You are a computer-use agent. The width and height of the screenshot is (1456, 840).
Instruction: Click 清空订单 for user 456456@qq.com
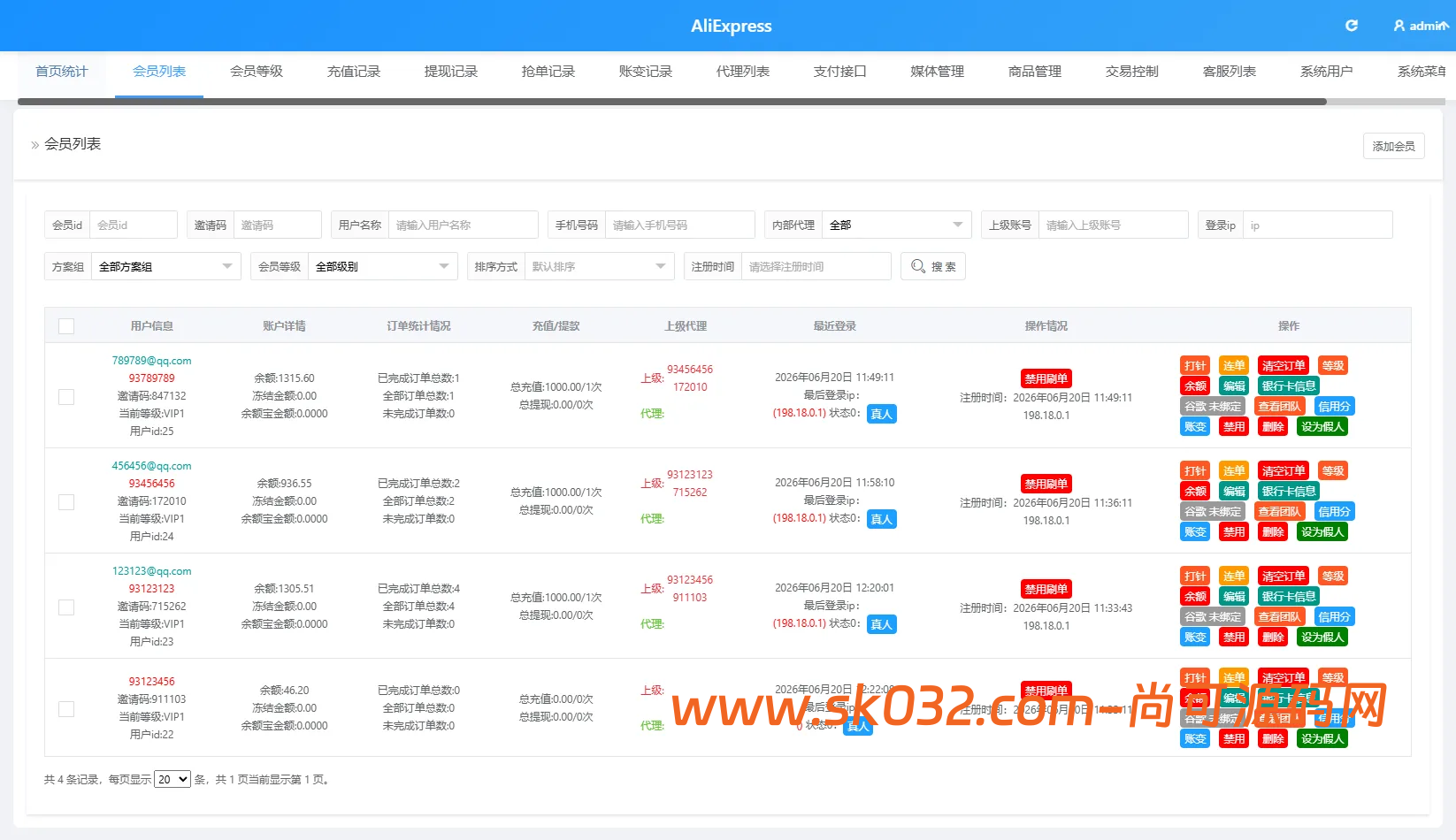[x=1284, y=471]
